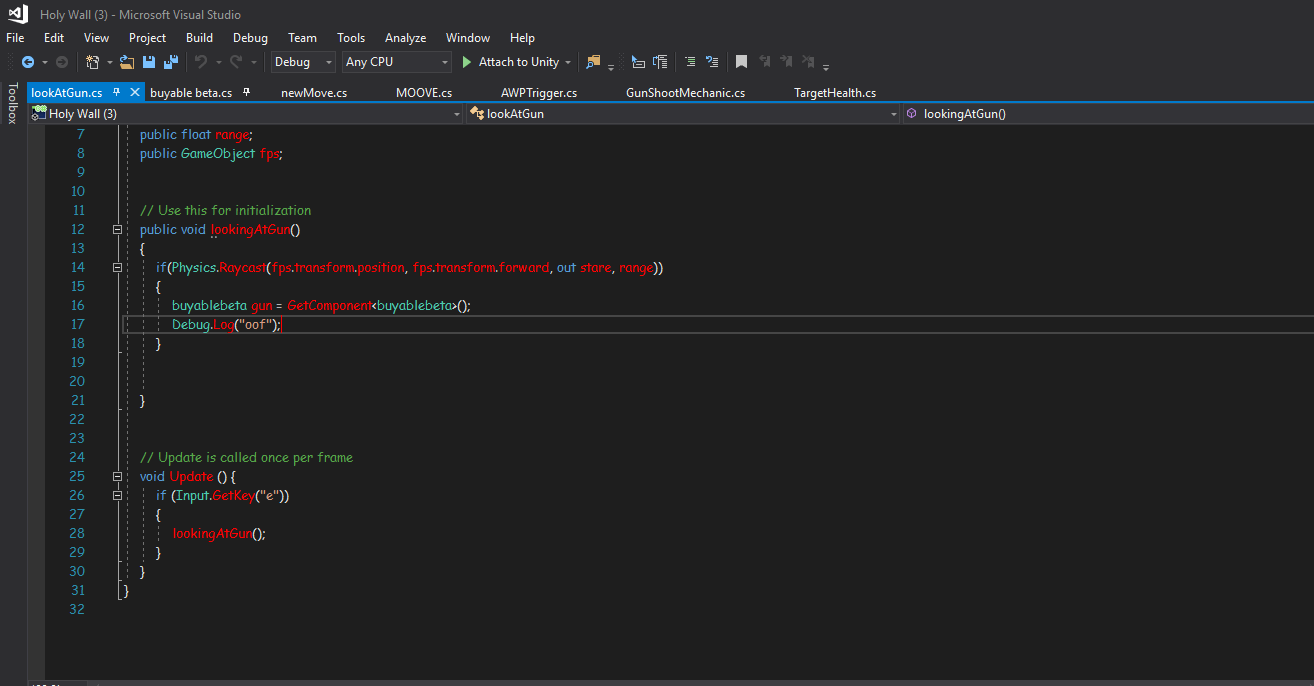Pin the buyable beta.cs tab
1314x686 pixels.
(246, 92)
